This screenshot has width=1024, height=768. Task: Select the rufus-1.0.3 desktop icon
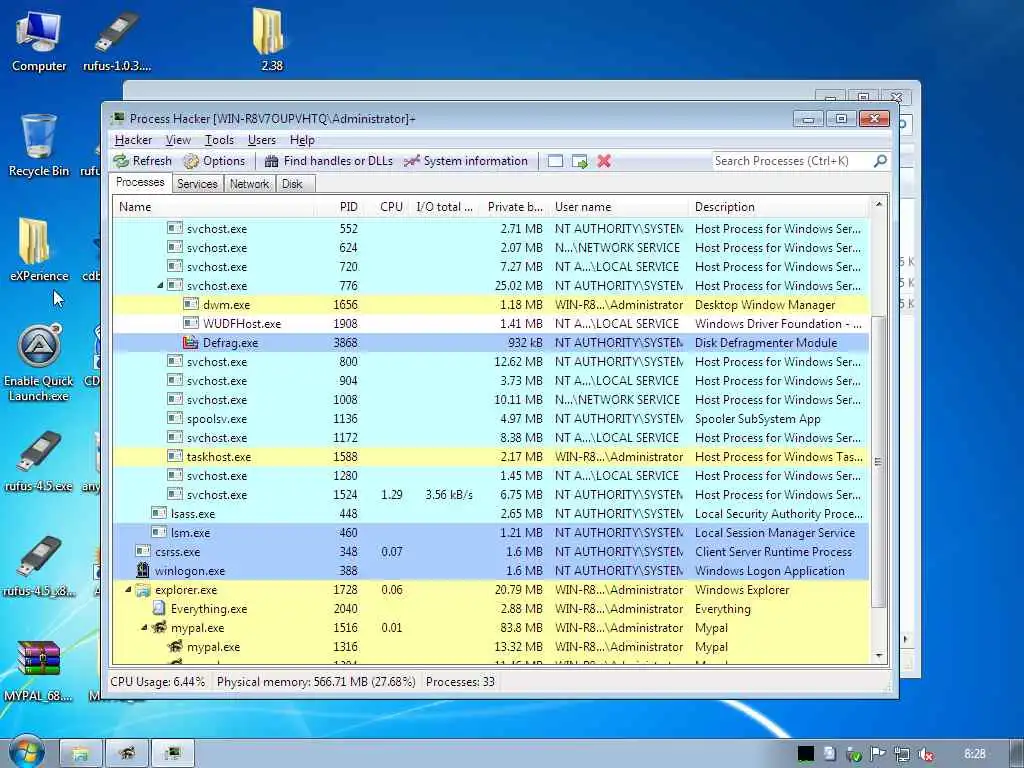click(117, 41)
